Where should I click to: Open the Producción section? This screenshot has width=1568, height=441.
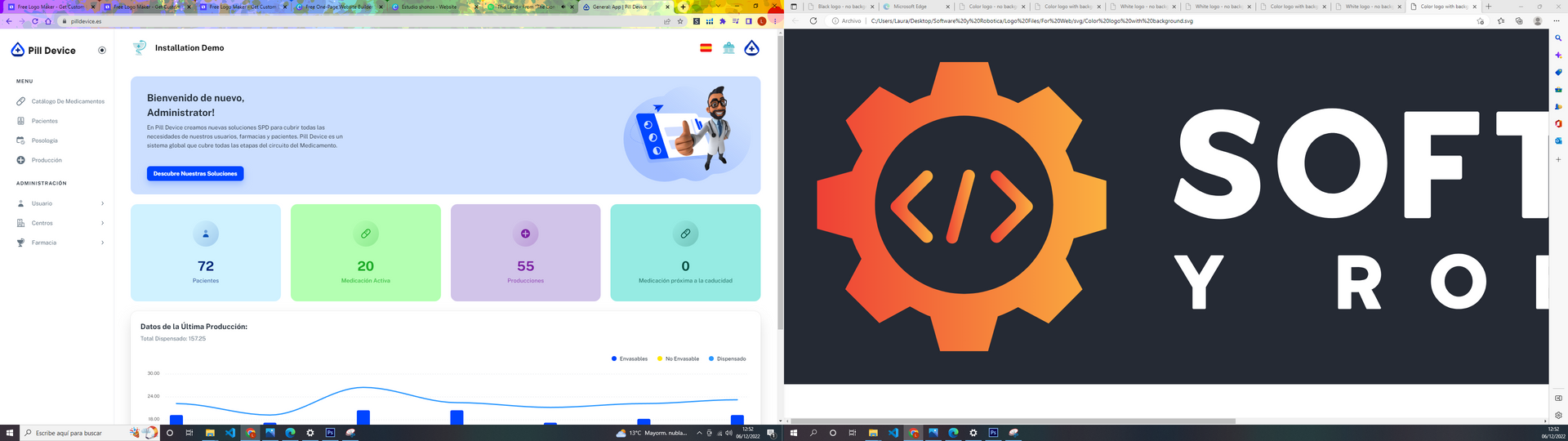(x=47, y=160)
